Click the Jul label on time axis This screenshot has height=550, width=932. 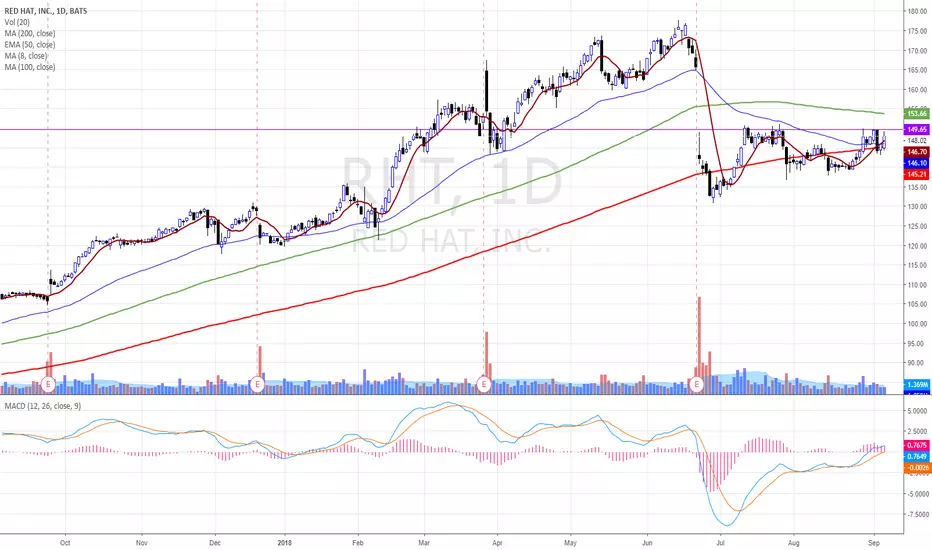pyautogui.click(x=720, y=543)
